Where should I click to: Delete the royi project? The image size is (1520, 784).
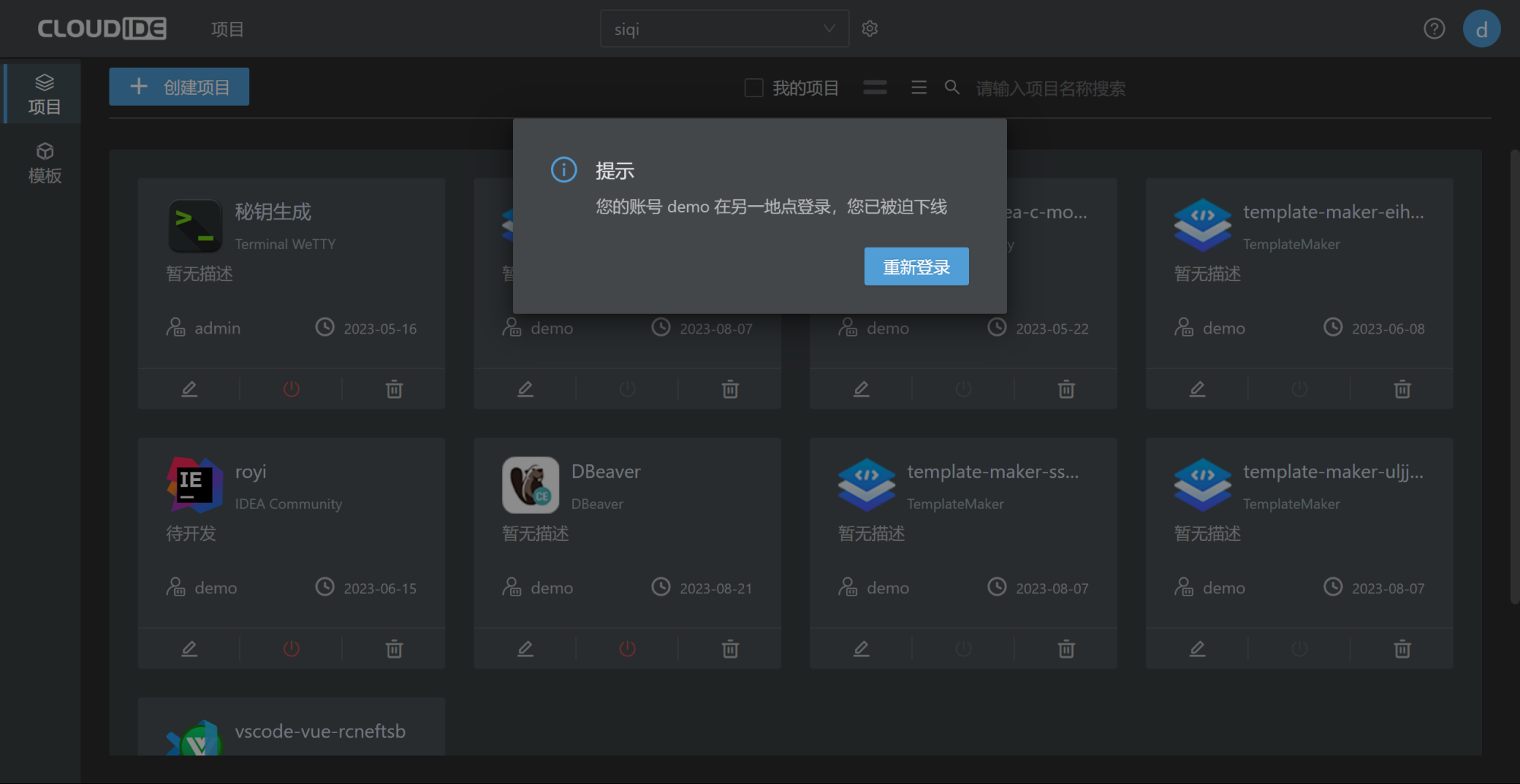click(394, 649)
